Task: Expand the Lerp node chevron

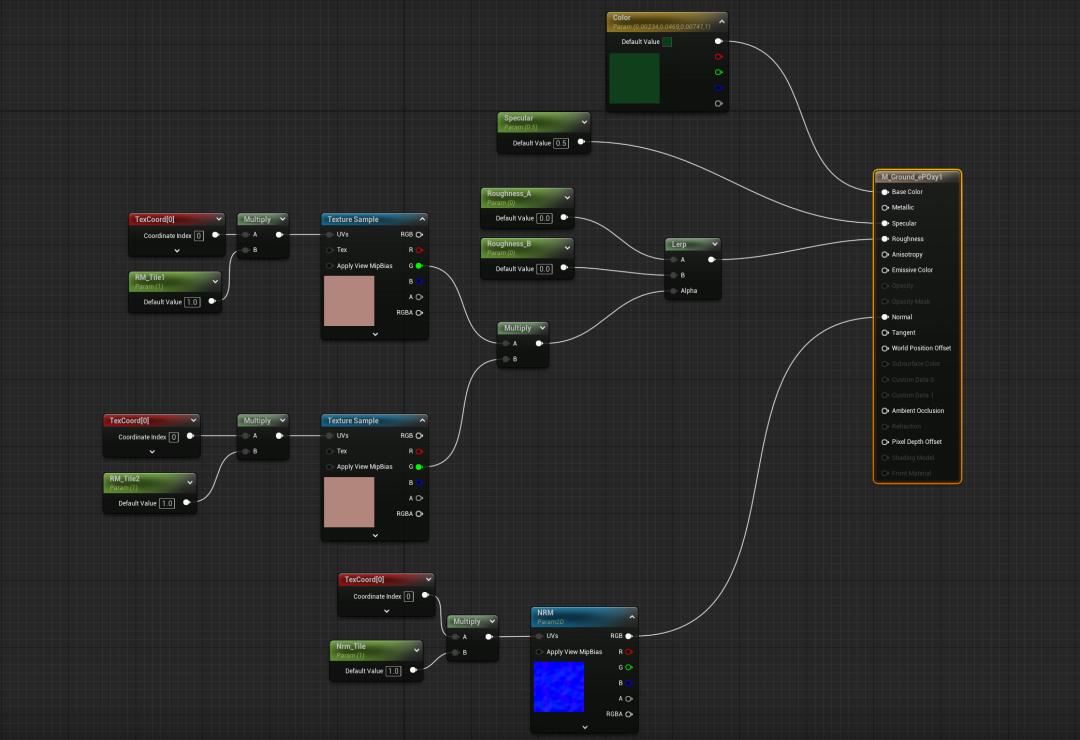Action: (714, 244)
